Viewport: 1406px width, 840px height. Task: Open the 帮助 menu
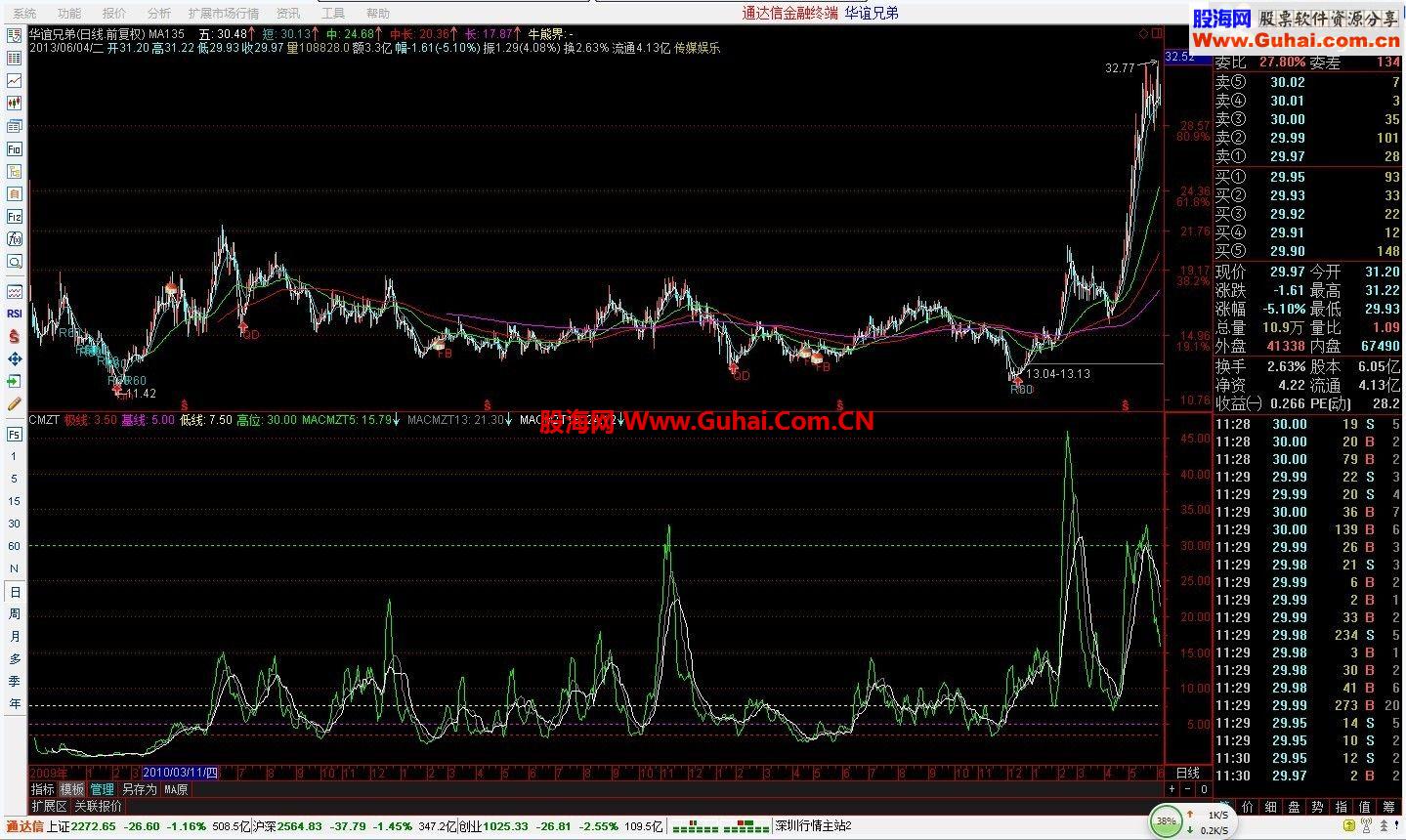(377, 14)
